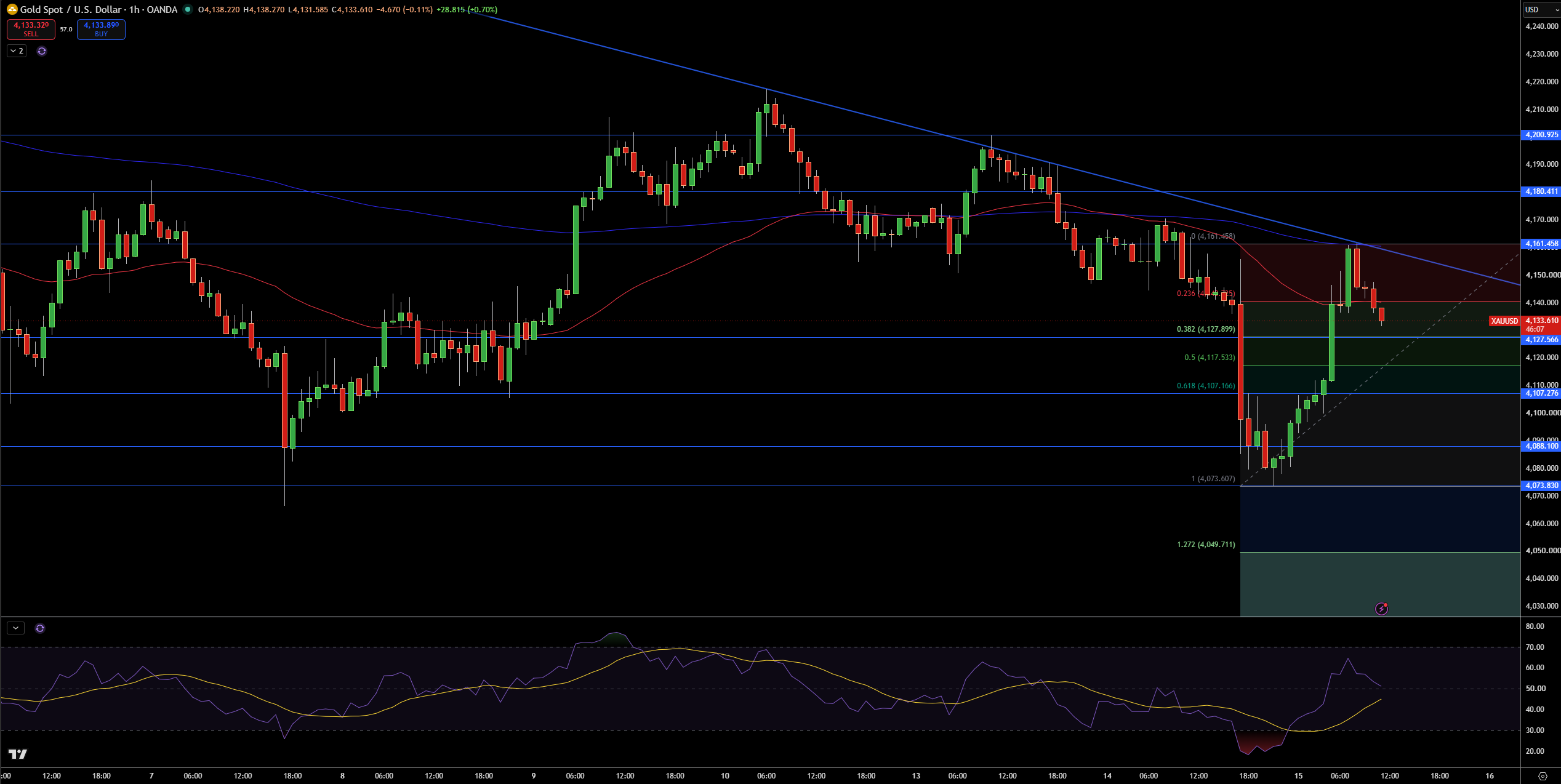1561x784 pixels.
Task: Click the 4,240.000 price axis tick
Action: 1541,26
